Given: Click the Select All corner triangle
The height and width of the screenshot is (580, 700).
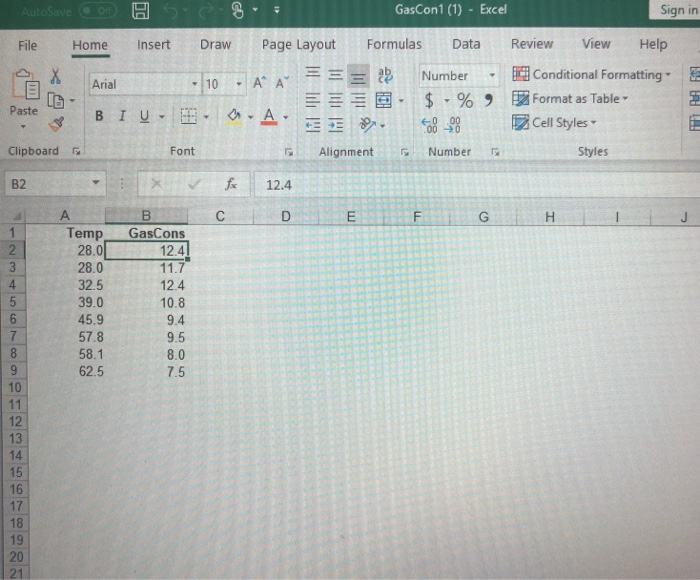Looking at the screenshot, I should (16, 217).
